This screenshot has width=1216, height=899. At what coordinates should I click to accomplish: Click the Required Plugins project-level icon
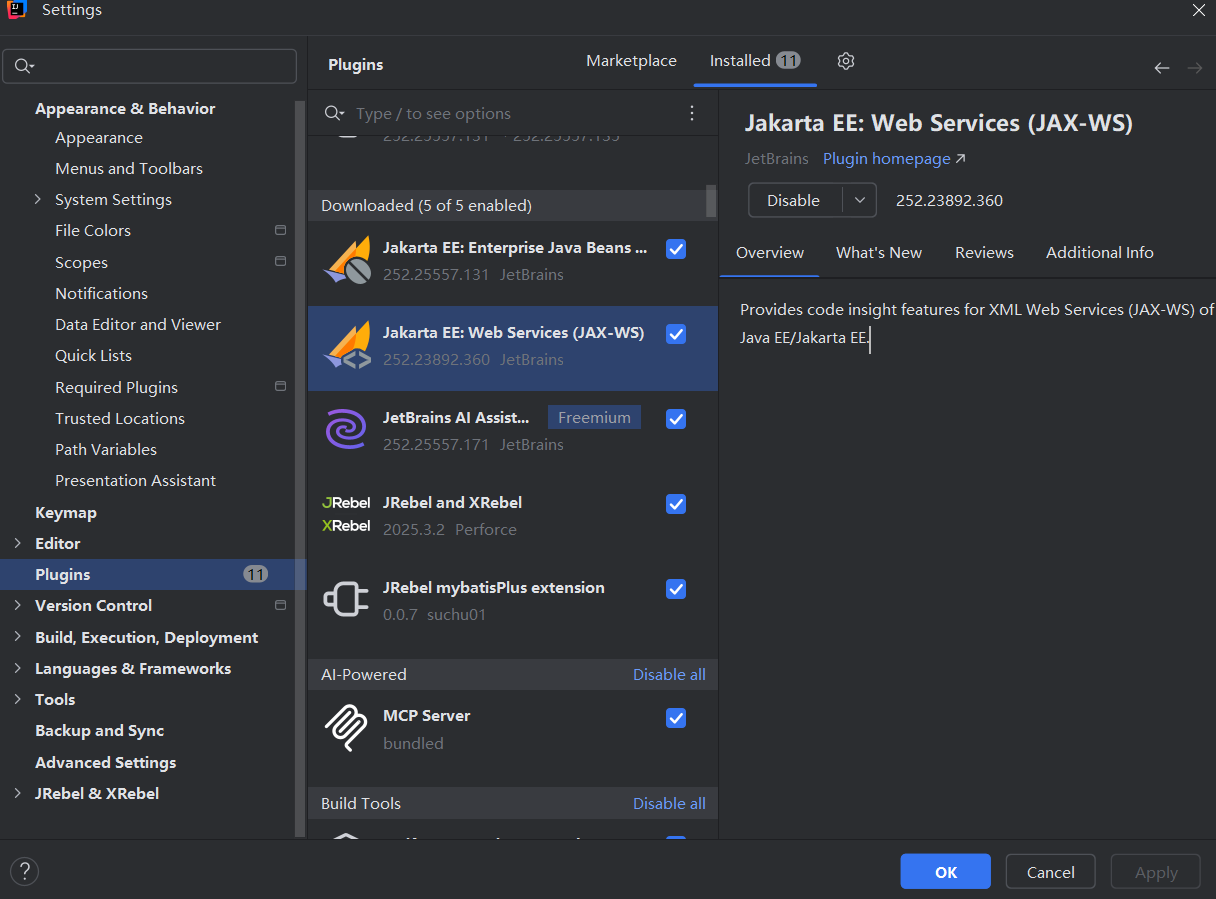pyautogui.click(x=280, y=386)
